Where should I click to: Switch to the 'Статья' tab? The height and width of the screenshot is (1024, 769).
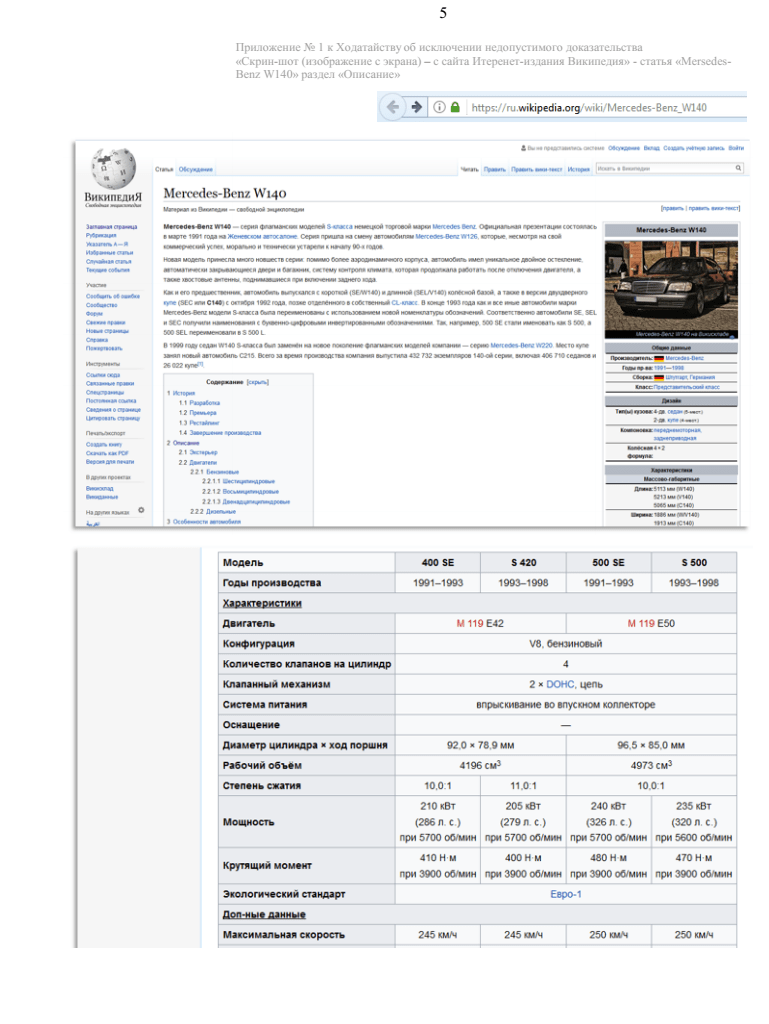[x=164, y=169]
